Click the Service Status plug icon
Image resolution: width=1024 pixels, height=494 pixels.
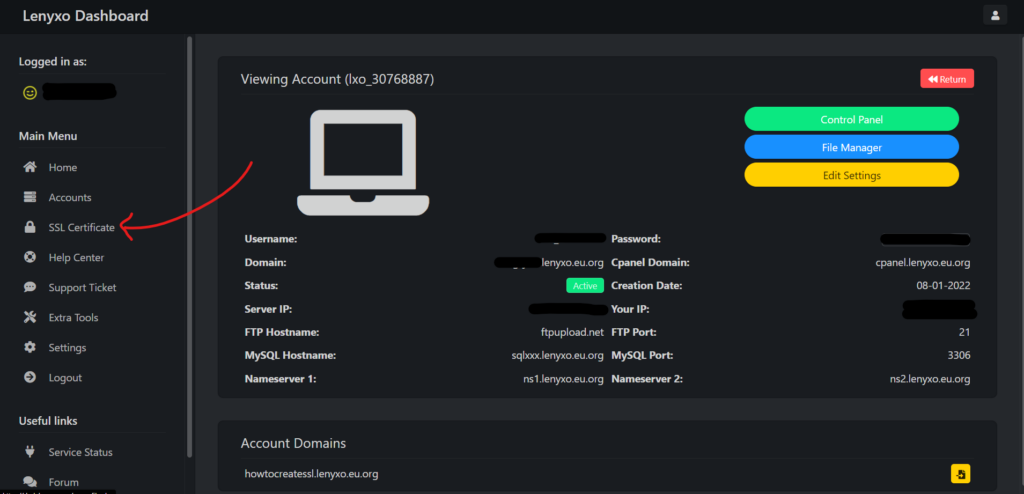(30, 452)
